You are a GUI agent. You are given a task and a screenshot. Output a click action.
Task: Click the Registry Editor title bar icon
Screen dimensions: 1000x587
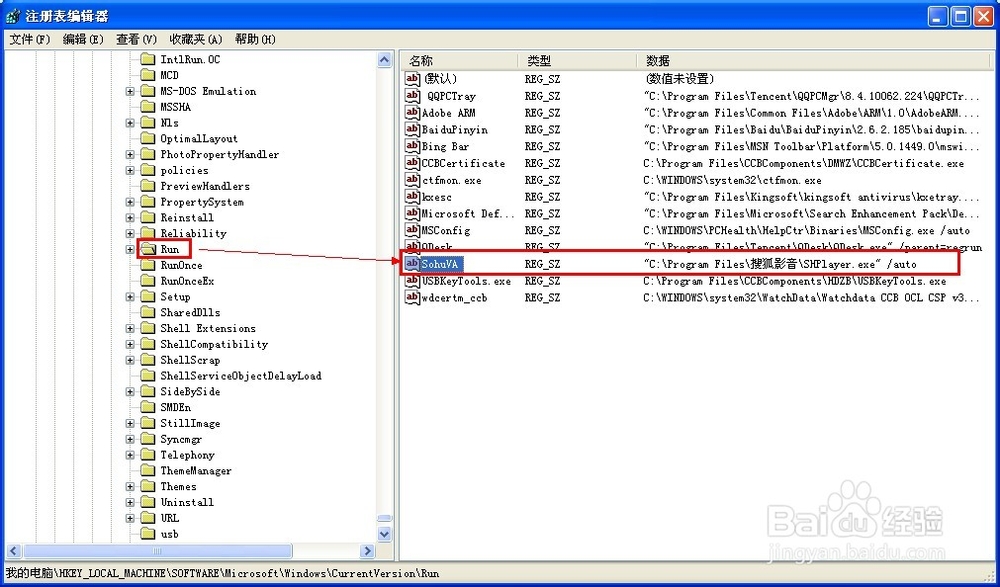(x=13, y=15)
